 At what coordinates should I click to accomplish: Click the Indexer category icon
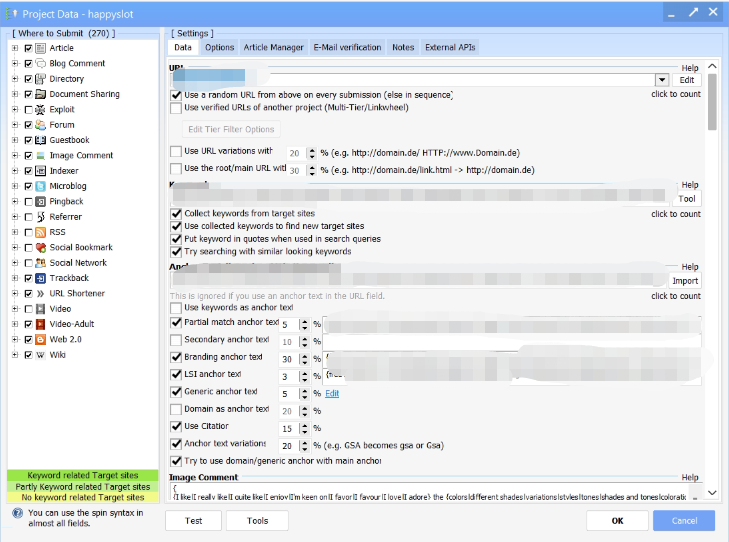click(x=41, y=171)
